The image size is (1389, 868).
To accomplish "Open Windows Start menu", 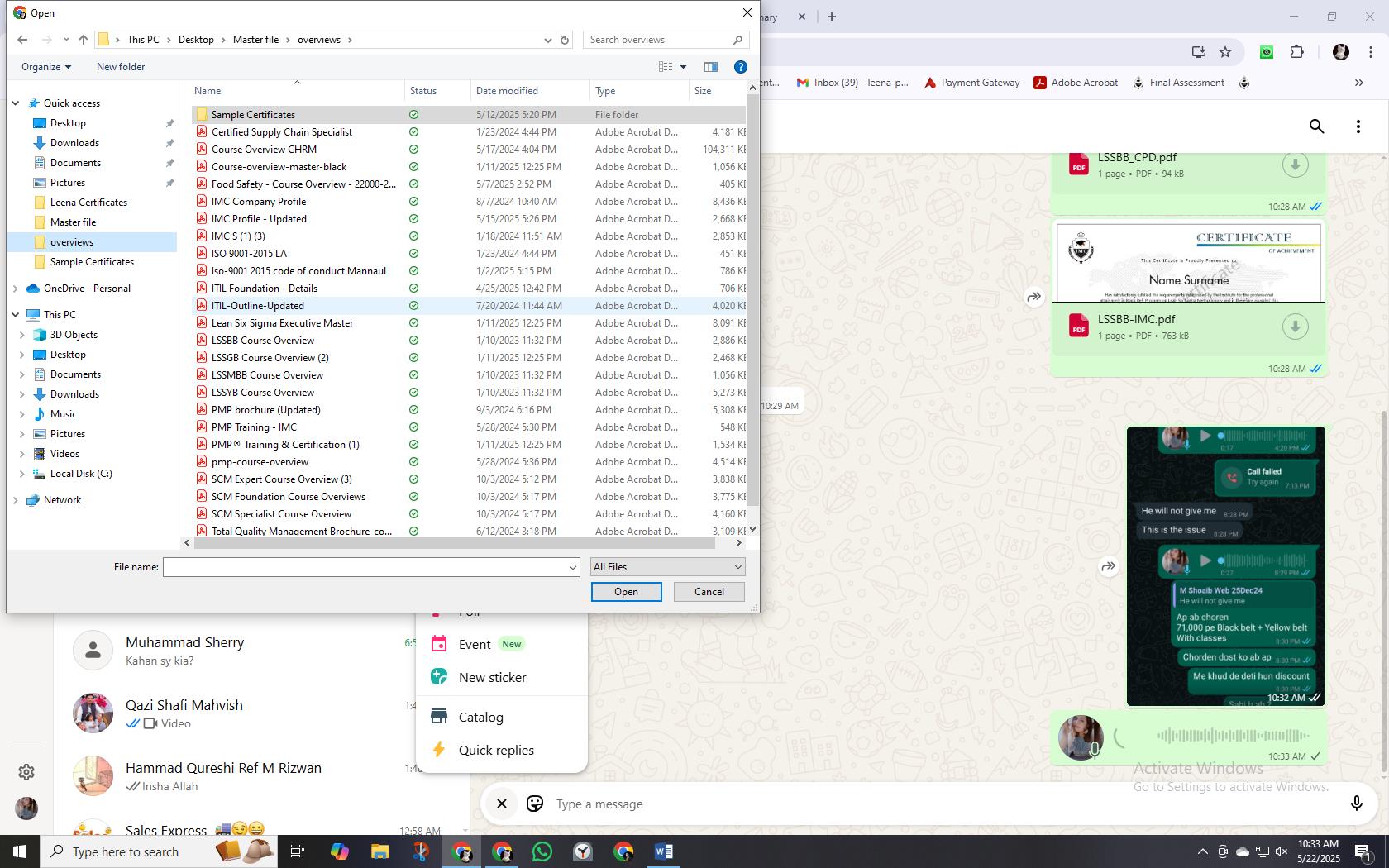I will 20,851.
